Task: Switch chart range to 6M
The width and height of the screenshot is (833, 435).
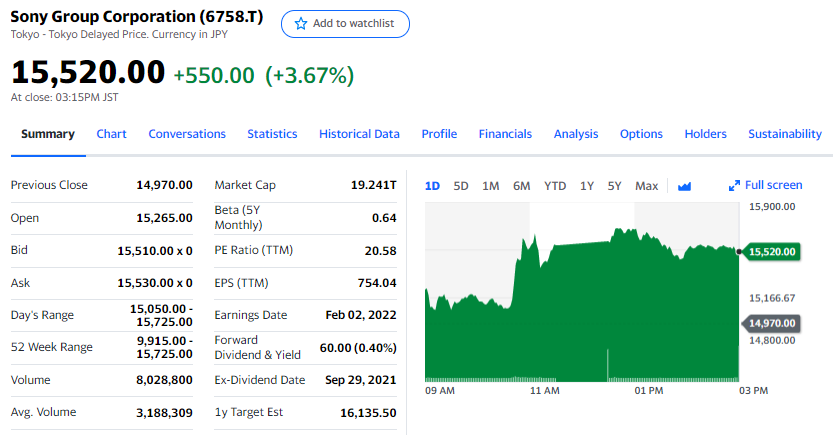Action: (x=522, y=186)
